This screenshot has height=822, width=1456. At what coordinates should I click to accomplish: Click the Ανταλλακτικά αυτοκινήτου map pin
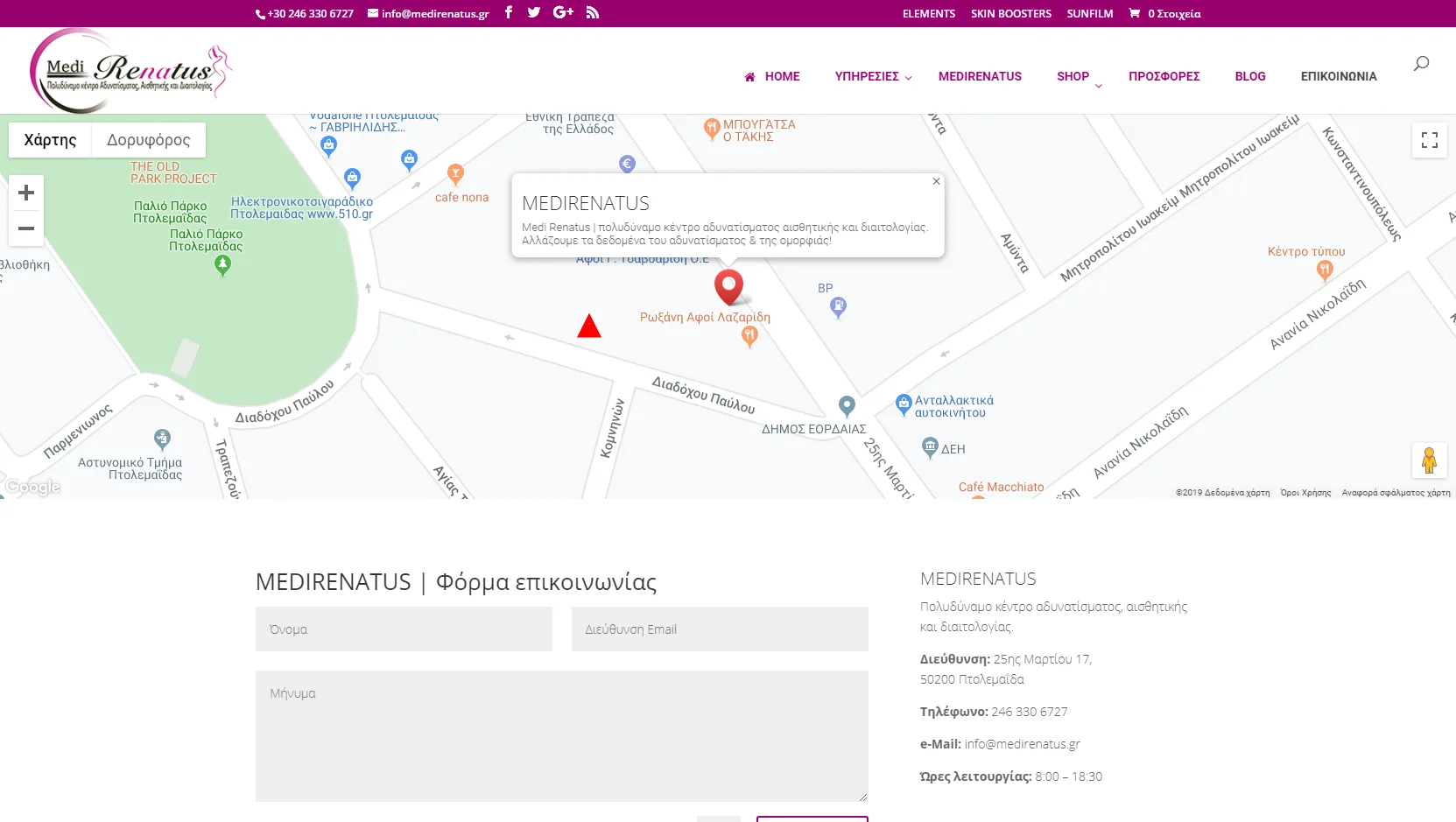click(904, 404)
